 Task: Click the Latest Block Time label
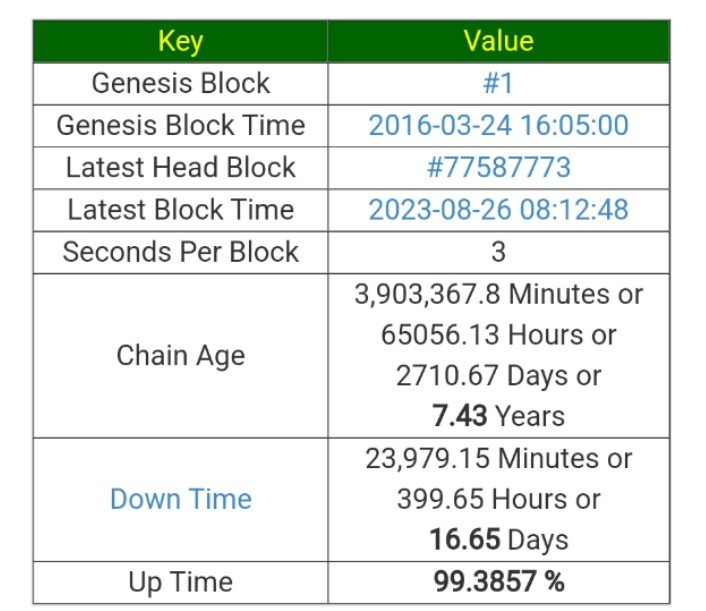point(180,210)
